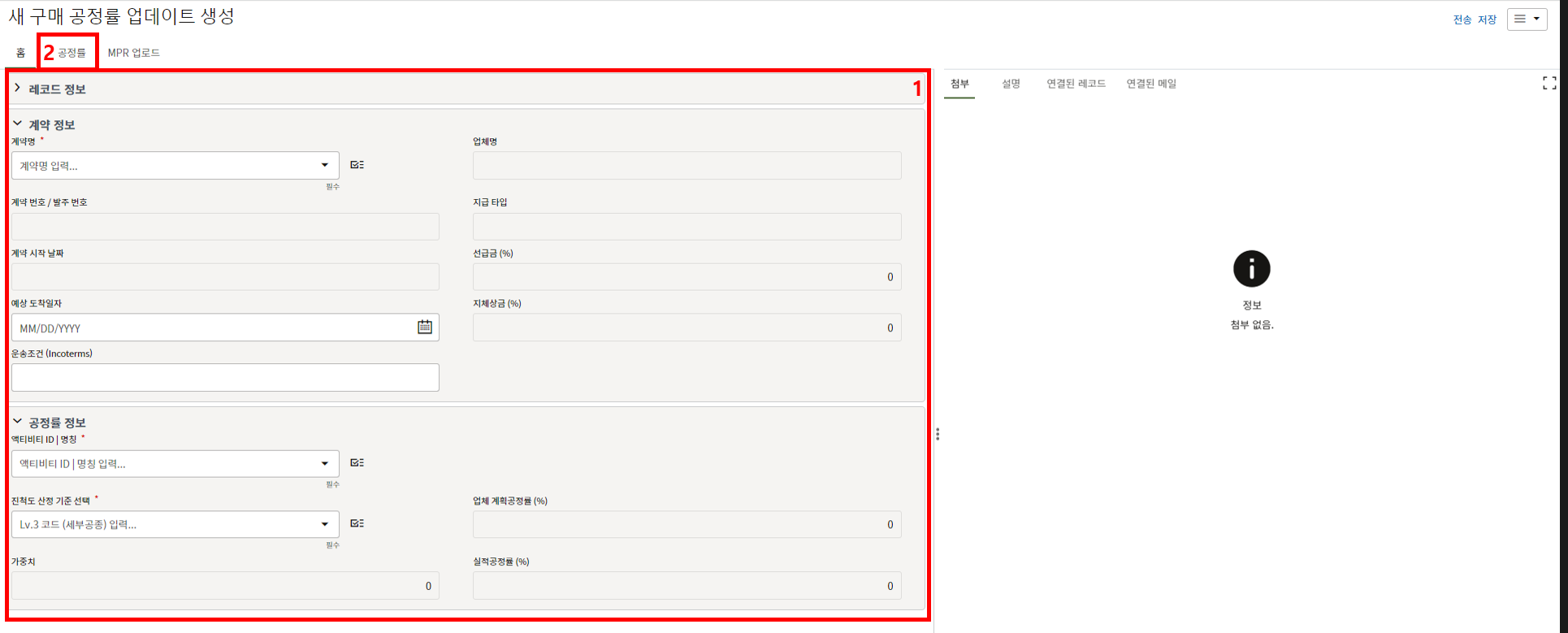
Task: Open the 설명 tab in right panel
Action: tap(1011, 84)
